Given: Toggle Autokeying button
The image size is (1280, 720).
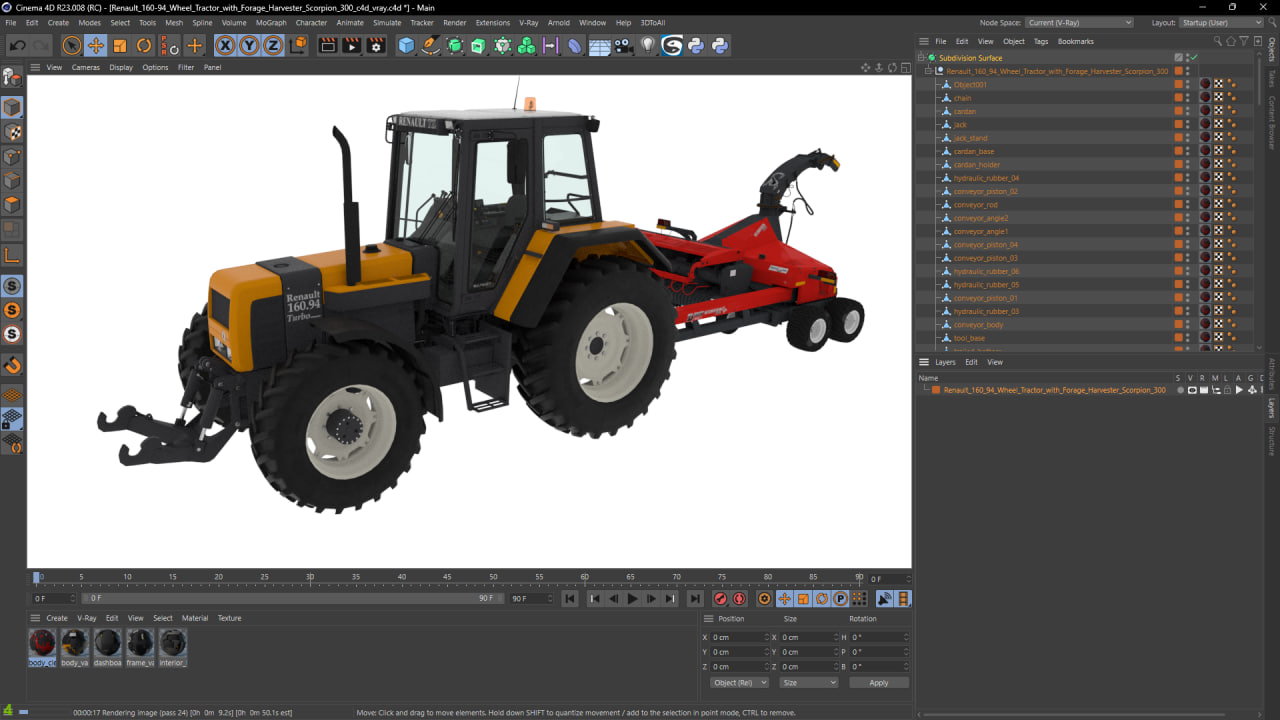Looking at the screenshot, I should (x=740, y=599).
